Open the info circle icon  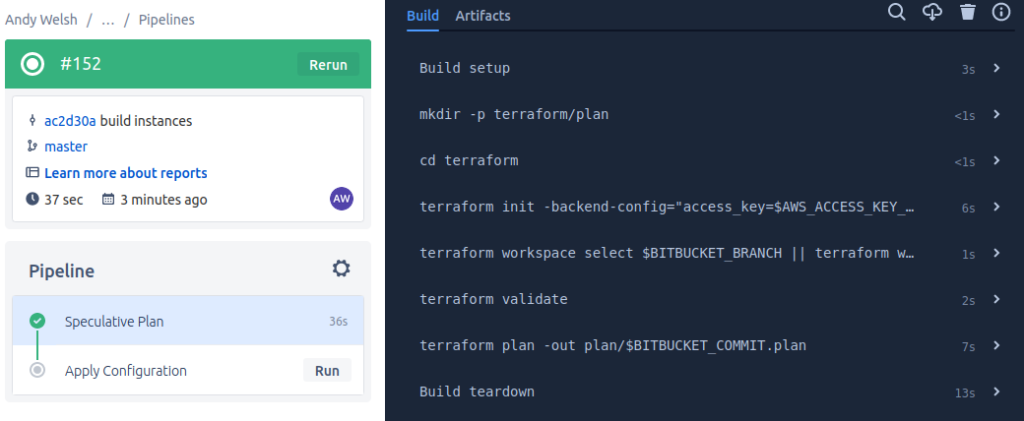pos(1001,12)
